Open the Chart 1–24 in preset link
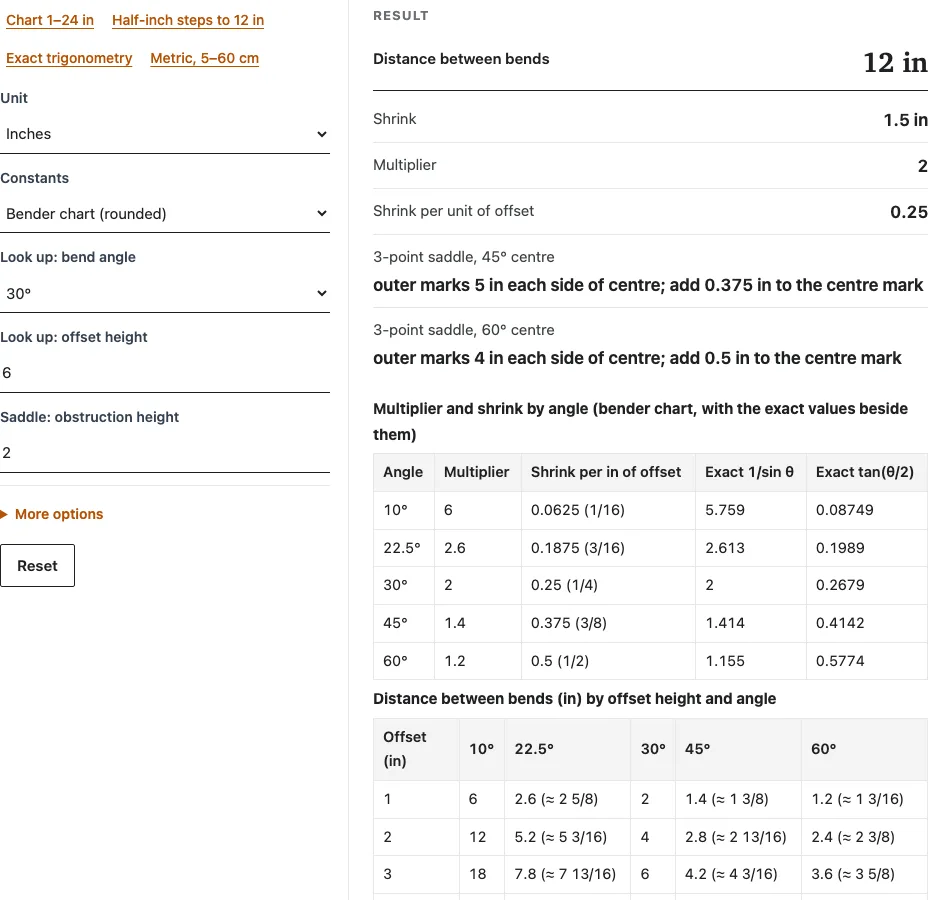Screen dimensions: 928x900 click(50, 20)
